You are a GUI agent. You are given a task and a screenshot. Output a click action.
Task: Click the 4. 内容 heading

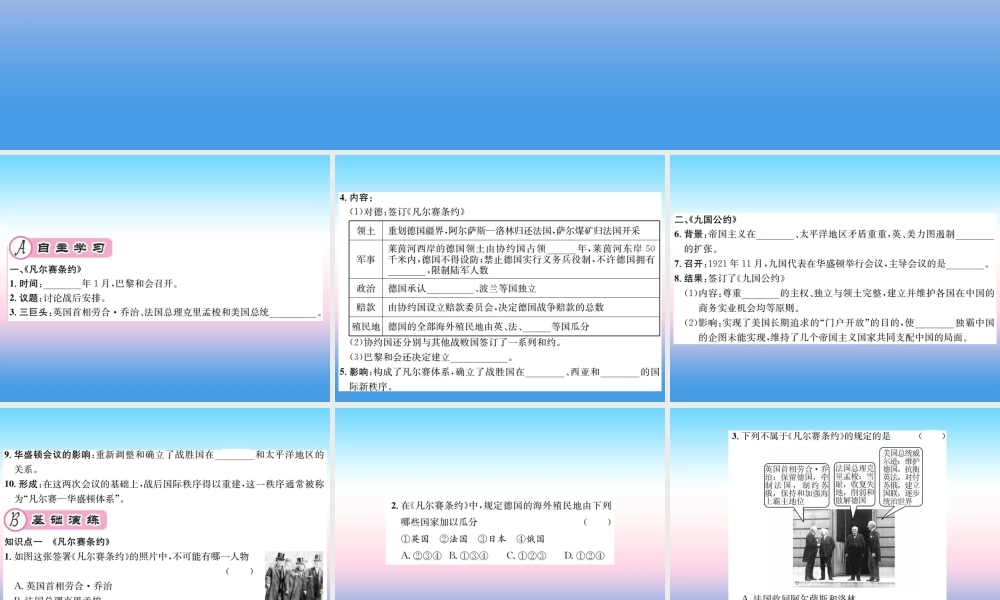click(357, 198)
